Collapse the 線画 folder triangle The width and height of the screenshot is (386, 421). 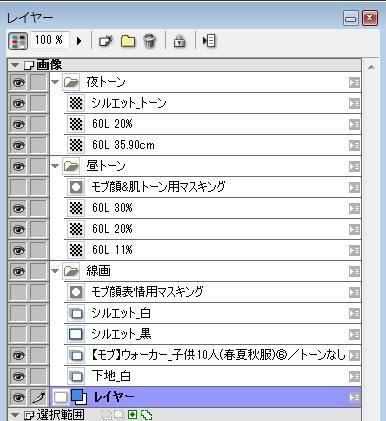(55, 271)
